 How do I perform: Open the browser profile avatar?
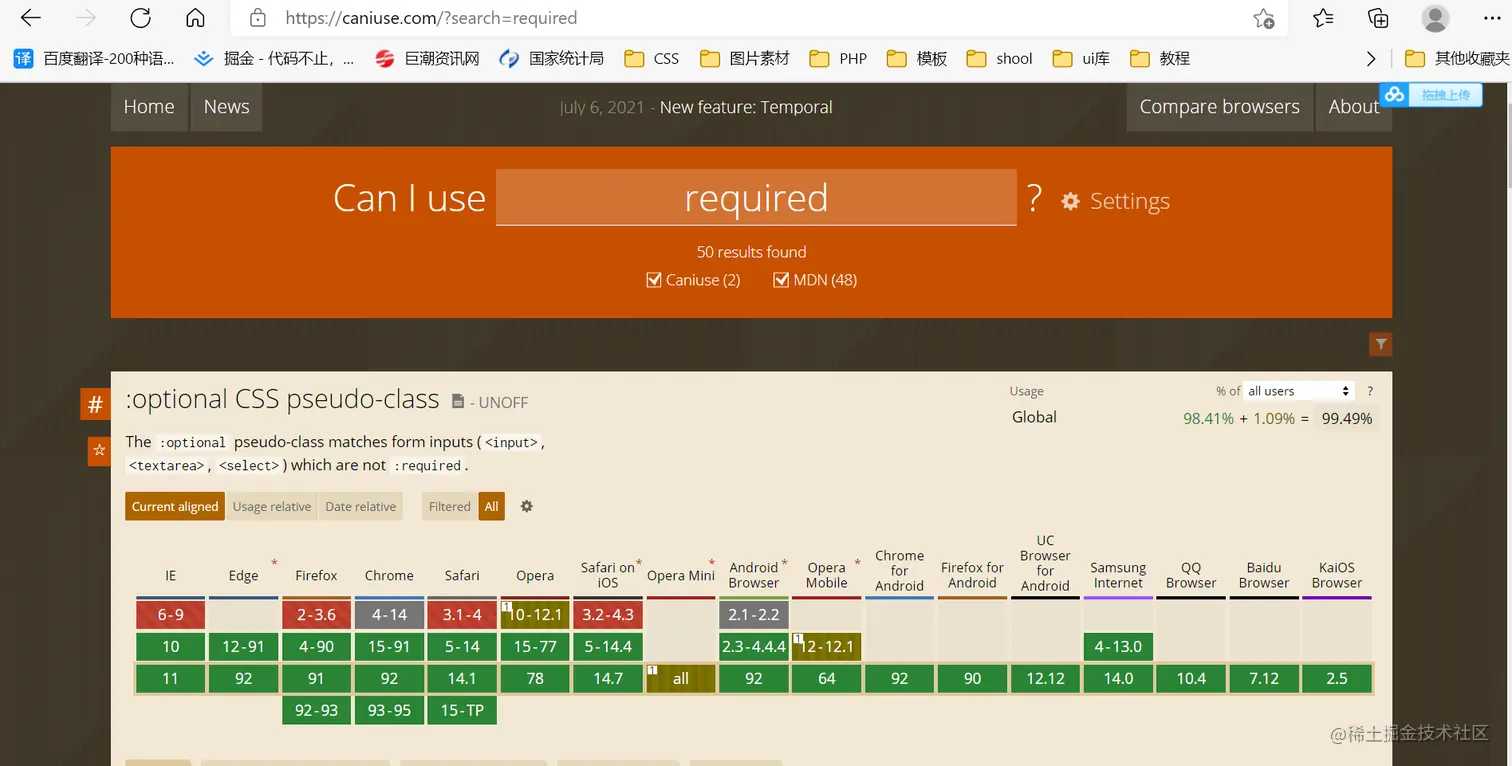1435,18
